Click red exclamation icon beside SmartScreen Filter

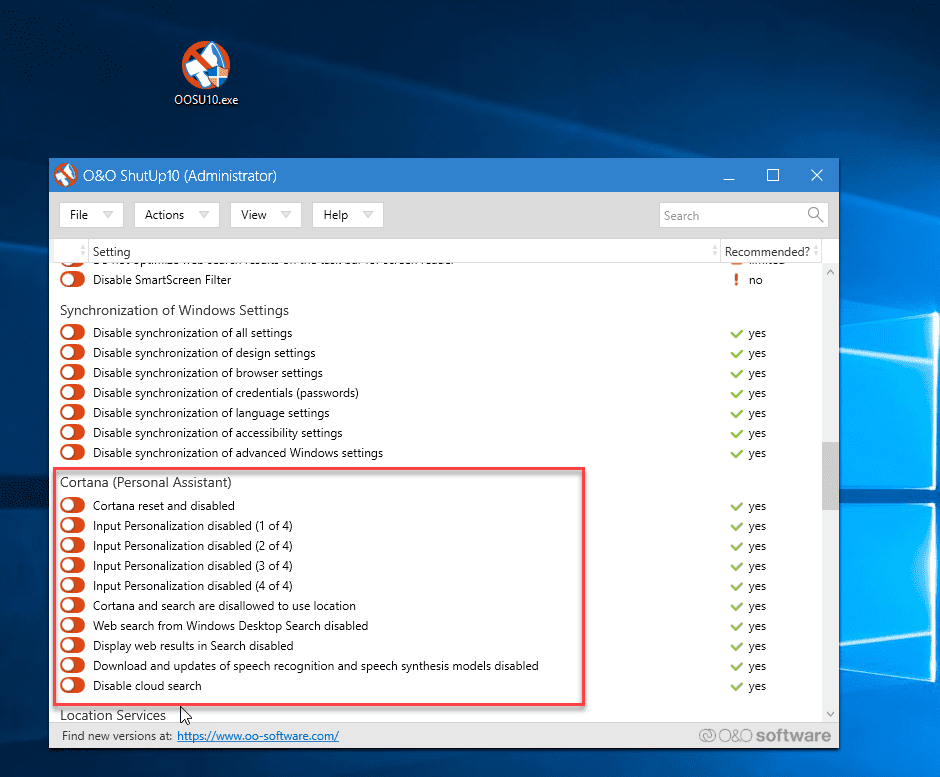[x=736, y=280]
